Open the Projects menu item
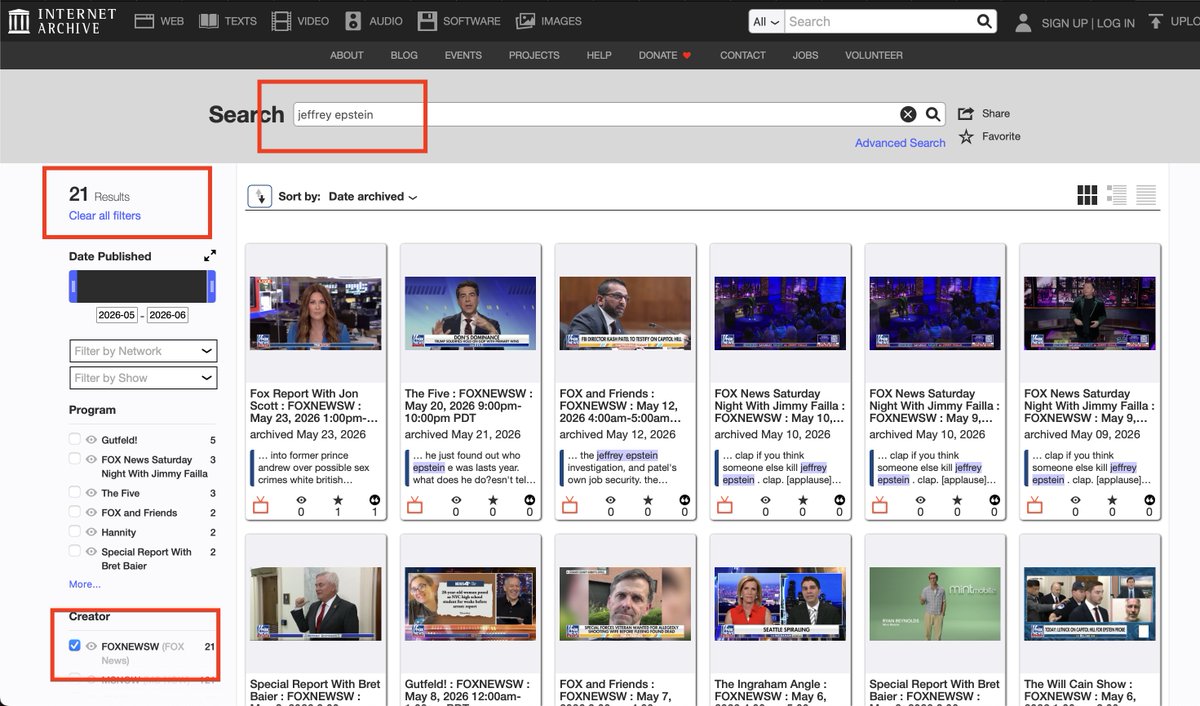 534,55
